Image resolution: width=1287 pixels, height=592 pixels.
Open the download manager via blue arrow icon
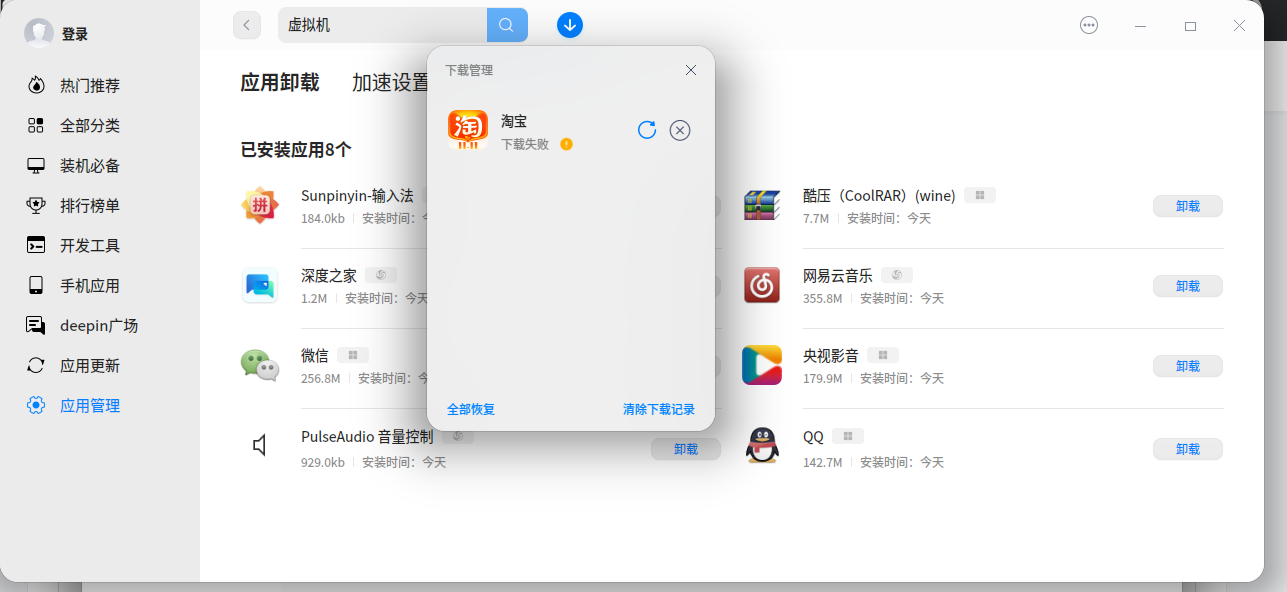(x=570, y=24)
